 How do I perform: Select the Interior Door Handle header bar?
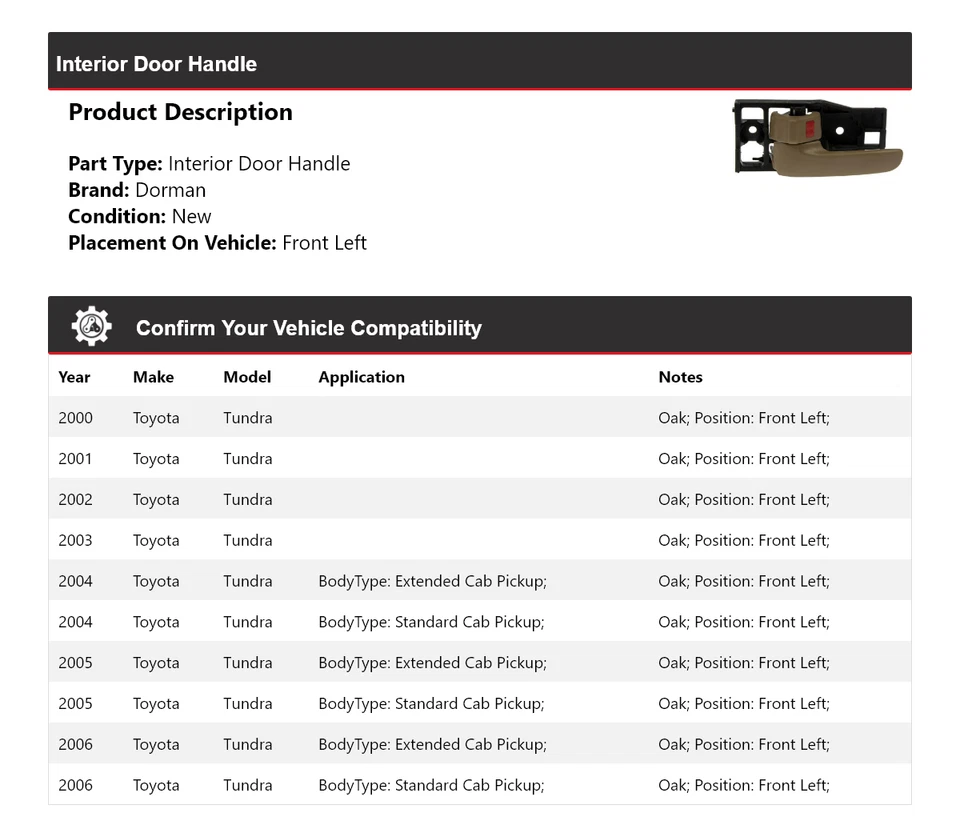coord(480,61)
